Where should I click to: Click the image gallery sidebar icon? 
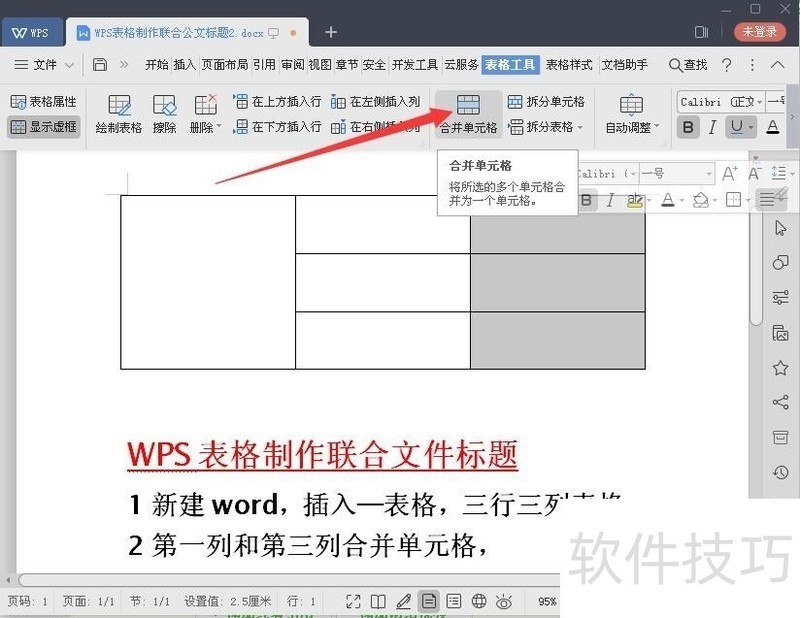[x=780, y=333]
